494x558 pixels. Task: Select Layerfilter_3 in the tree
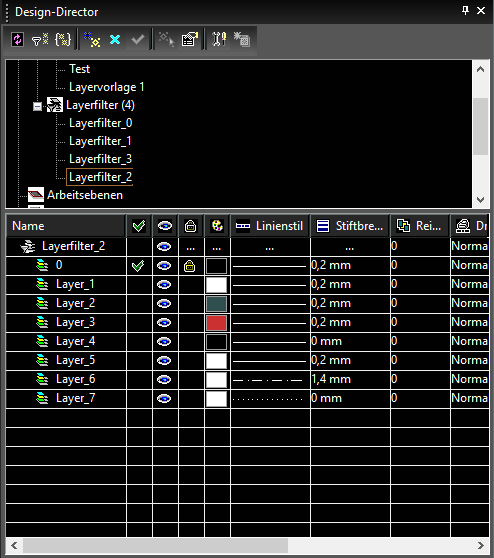(x=100, y=159)
